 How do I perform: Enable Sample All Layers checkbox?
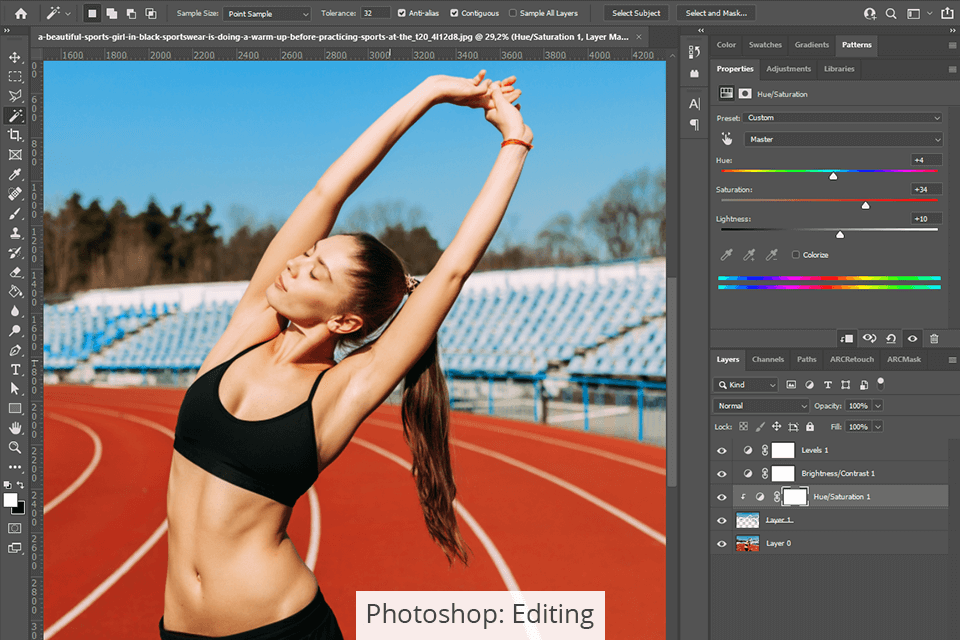pos(513,14)
